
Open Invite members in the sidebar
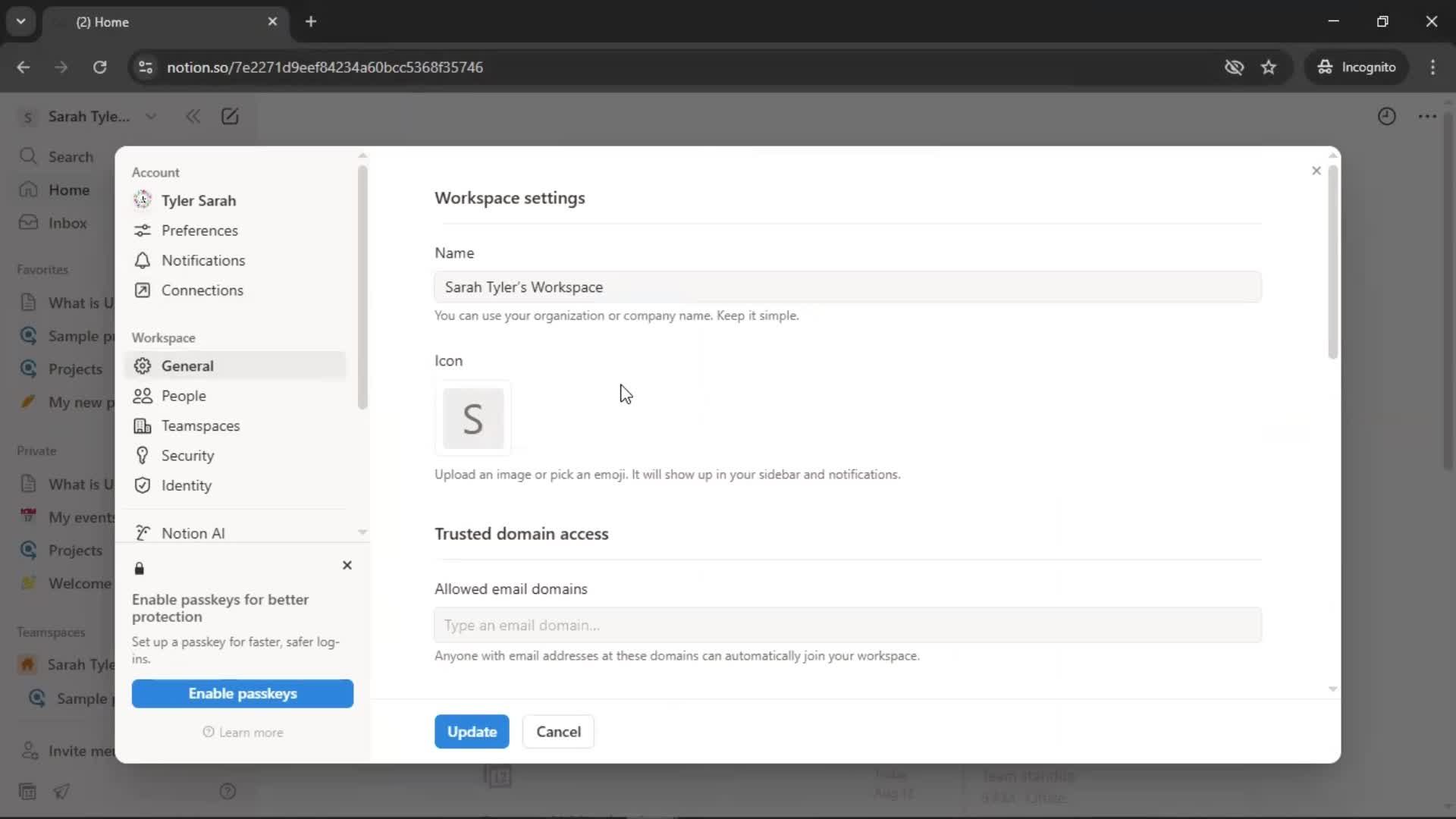pyautogui.click(x=67, y=751)
